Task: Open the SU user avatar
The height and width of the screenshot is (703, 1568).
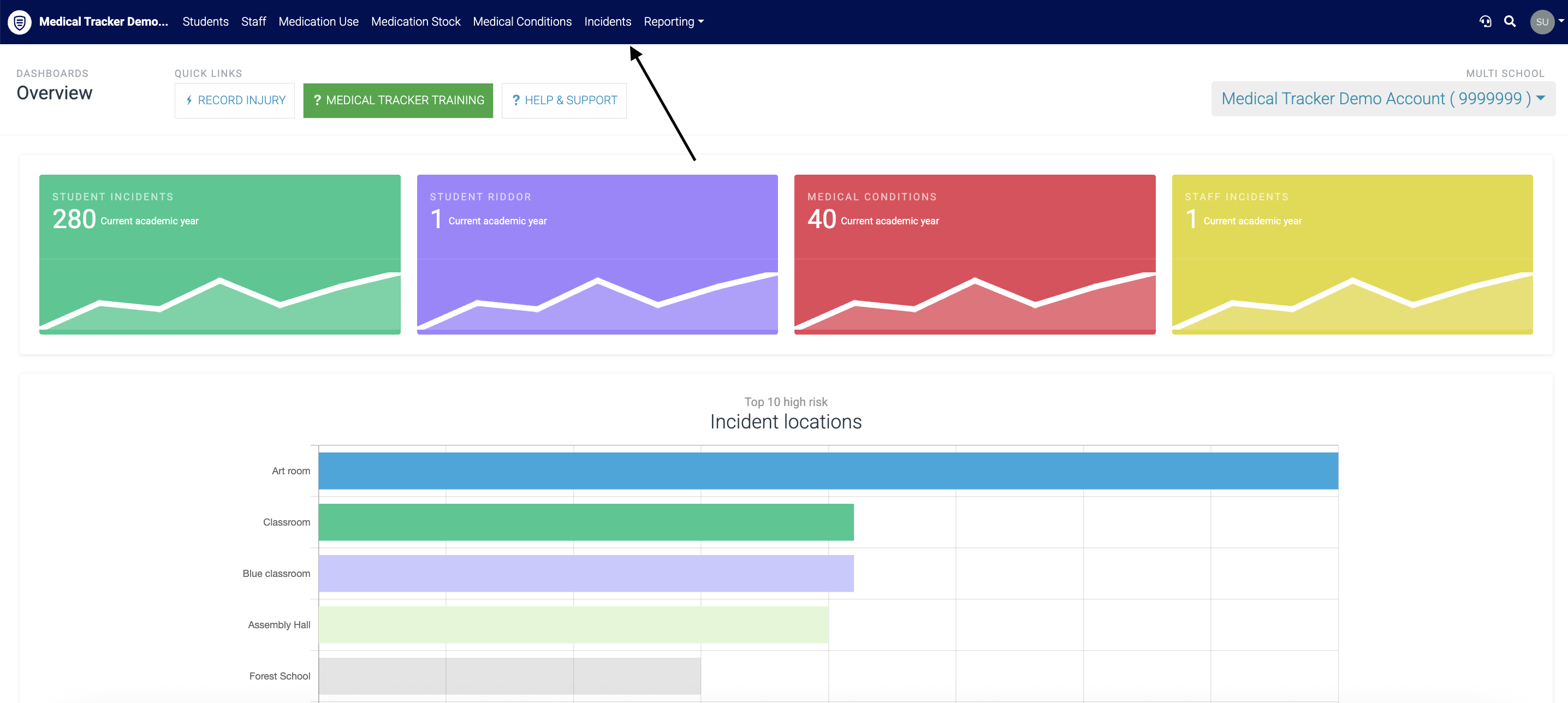Action: point(1541,22)
